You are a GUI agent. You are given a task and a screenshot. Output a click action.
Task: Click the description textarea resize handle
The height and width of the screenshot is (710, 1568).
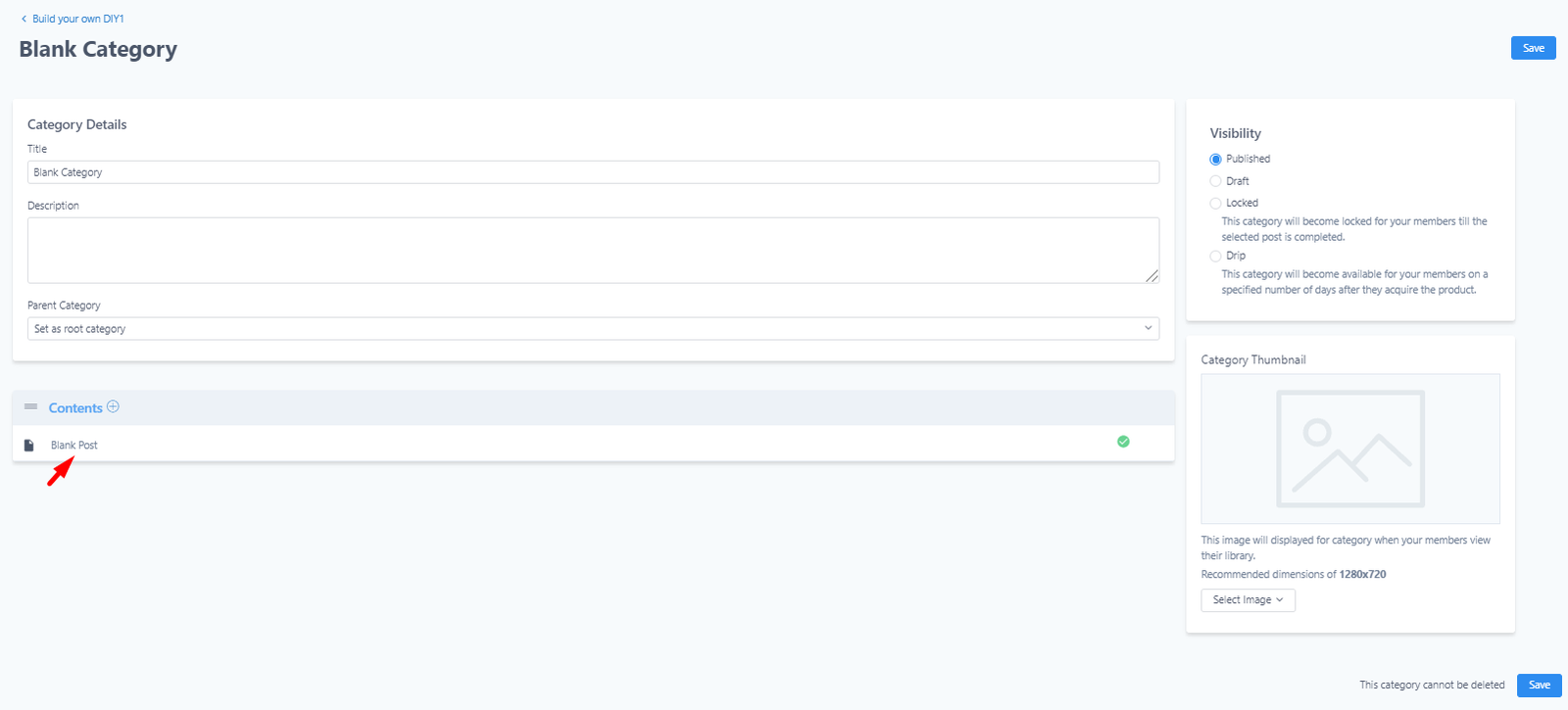click(1151, 276)
